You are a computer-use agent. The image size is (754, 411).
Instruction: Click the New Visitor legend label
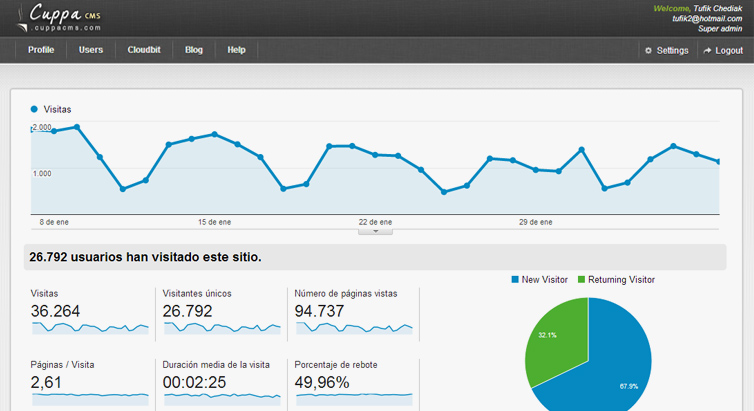545,279
